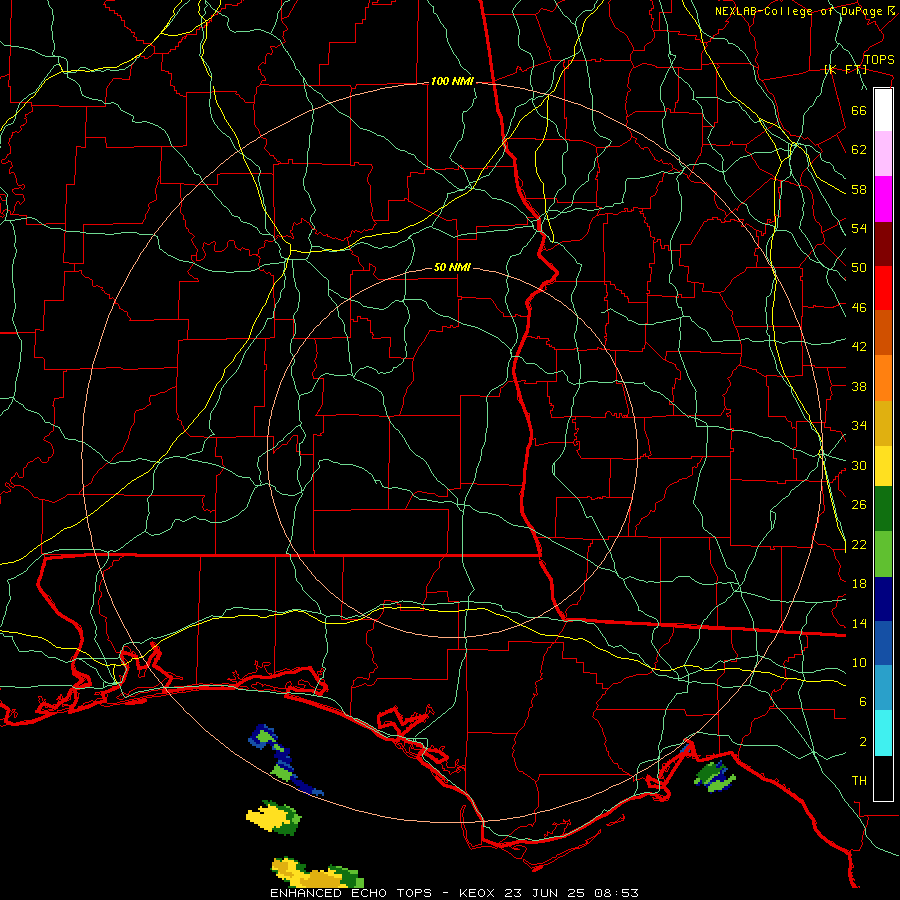The width and height of the screenshot is (900, 900).
Task: Click the legend value 22
Action: [x=859, y=544]
